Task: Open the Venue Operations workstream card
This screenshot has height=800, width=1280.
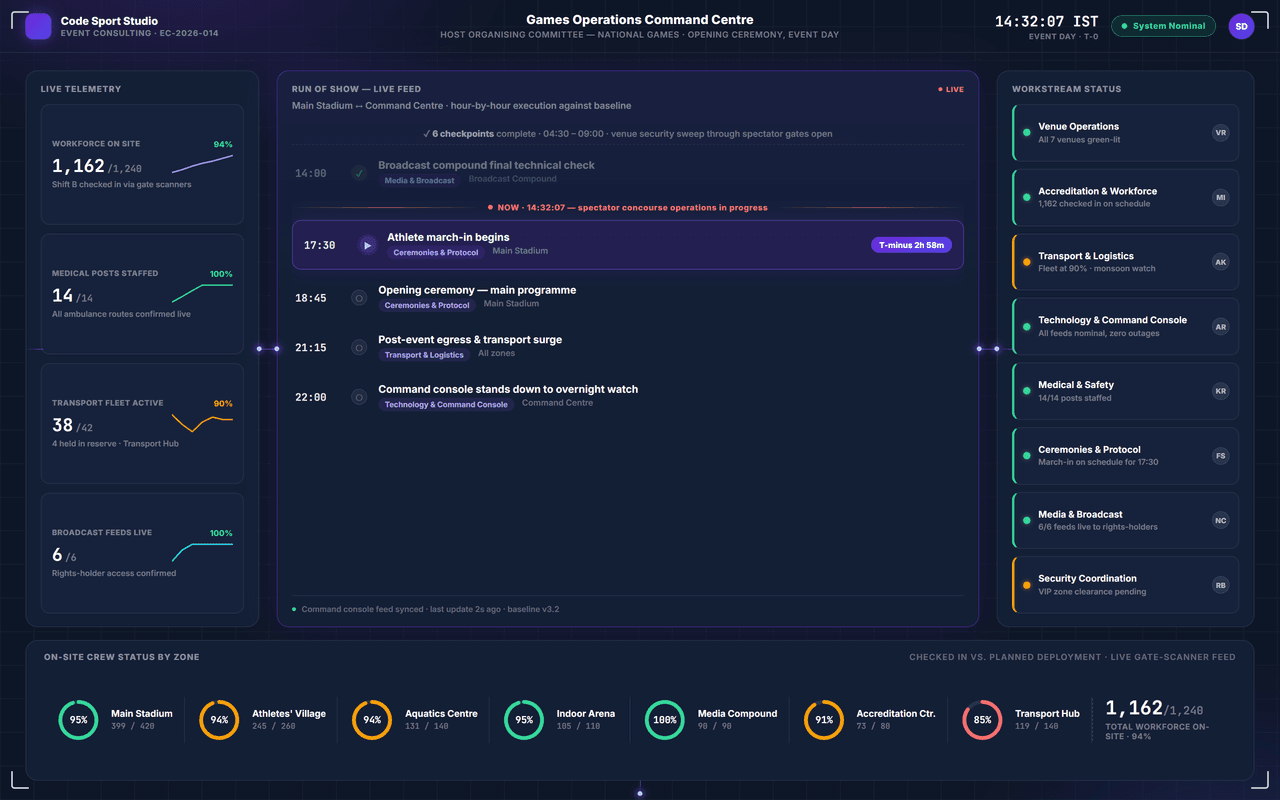Action: tap(1125, 133)
